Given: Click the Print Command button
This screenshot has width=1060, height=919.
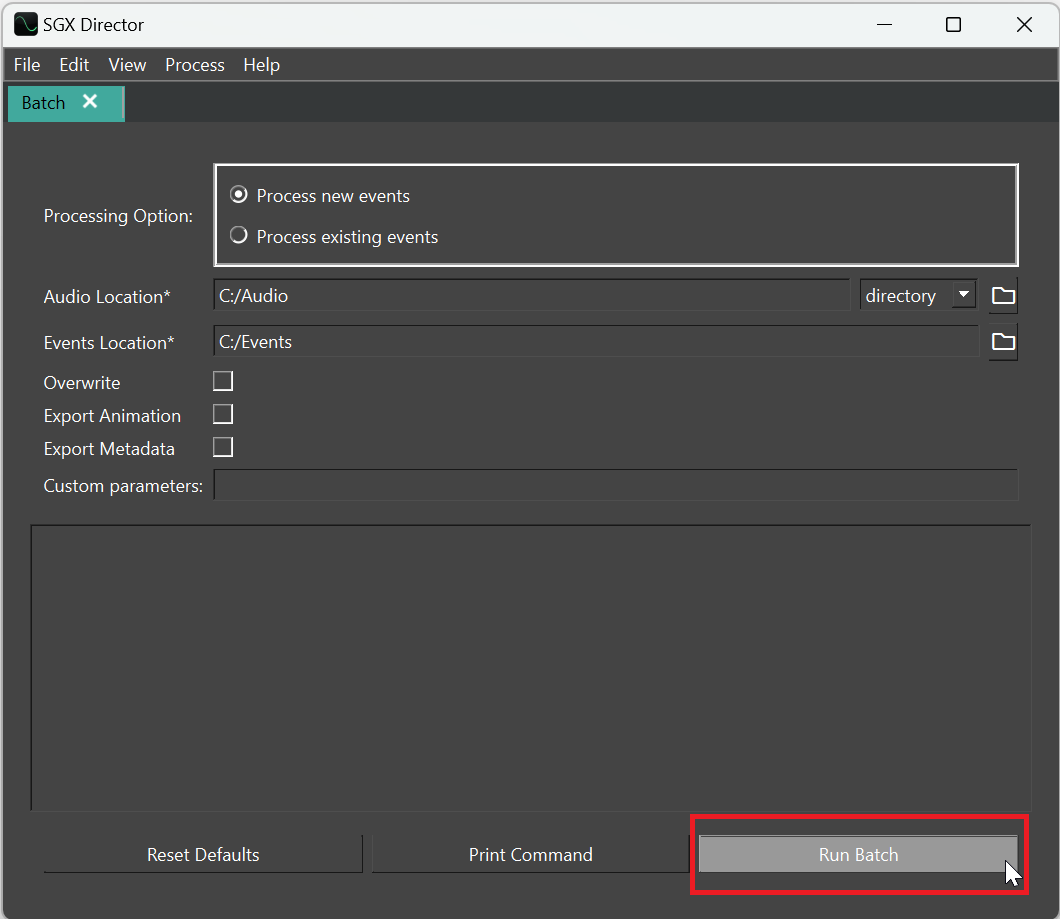Looking at the screenshot, I should tap(530, 855).
